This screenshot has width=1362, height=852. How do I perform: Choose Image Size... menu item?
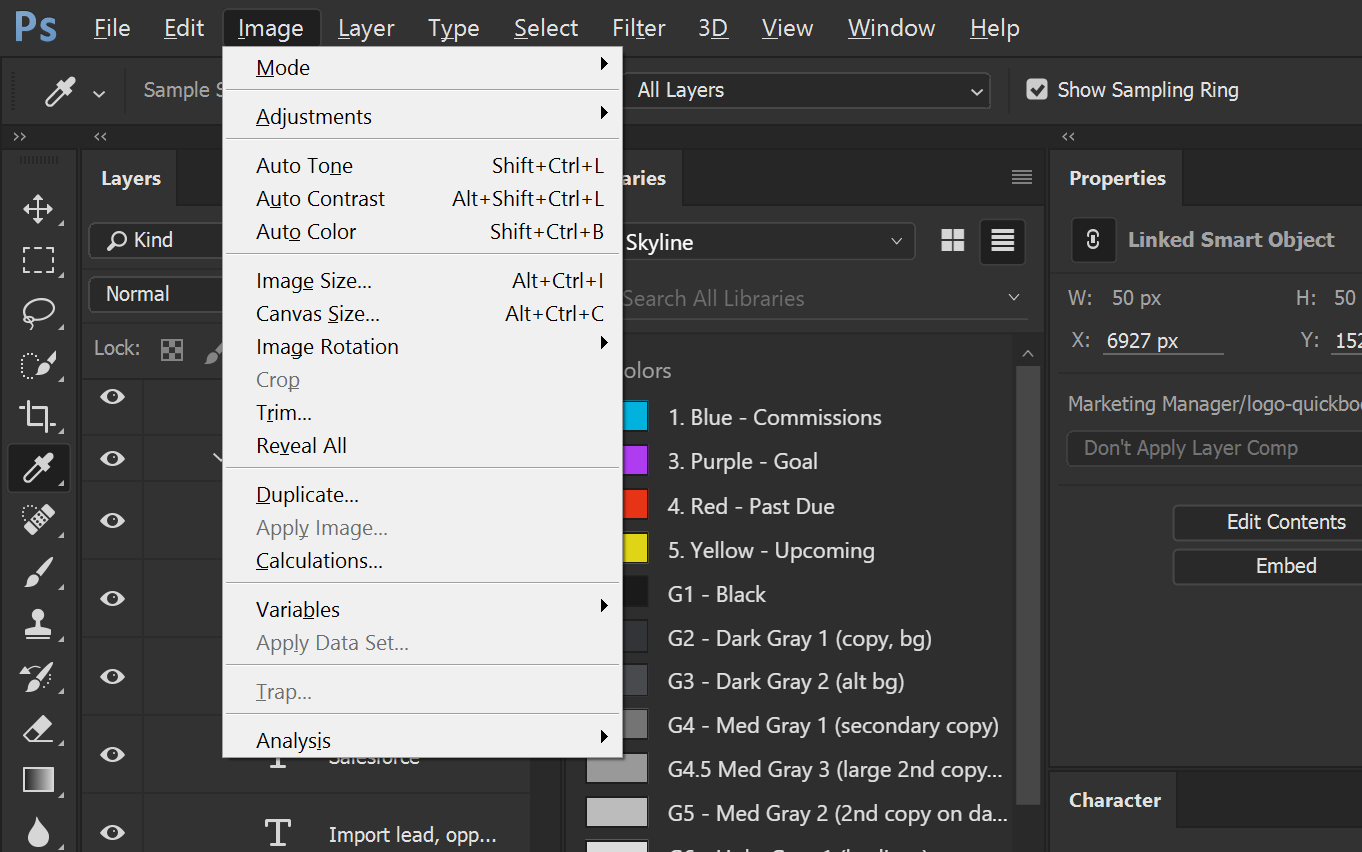click(422, 281)
